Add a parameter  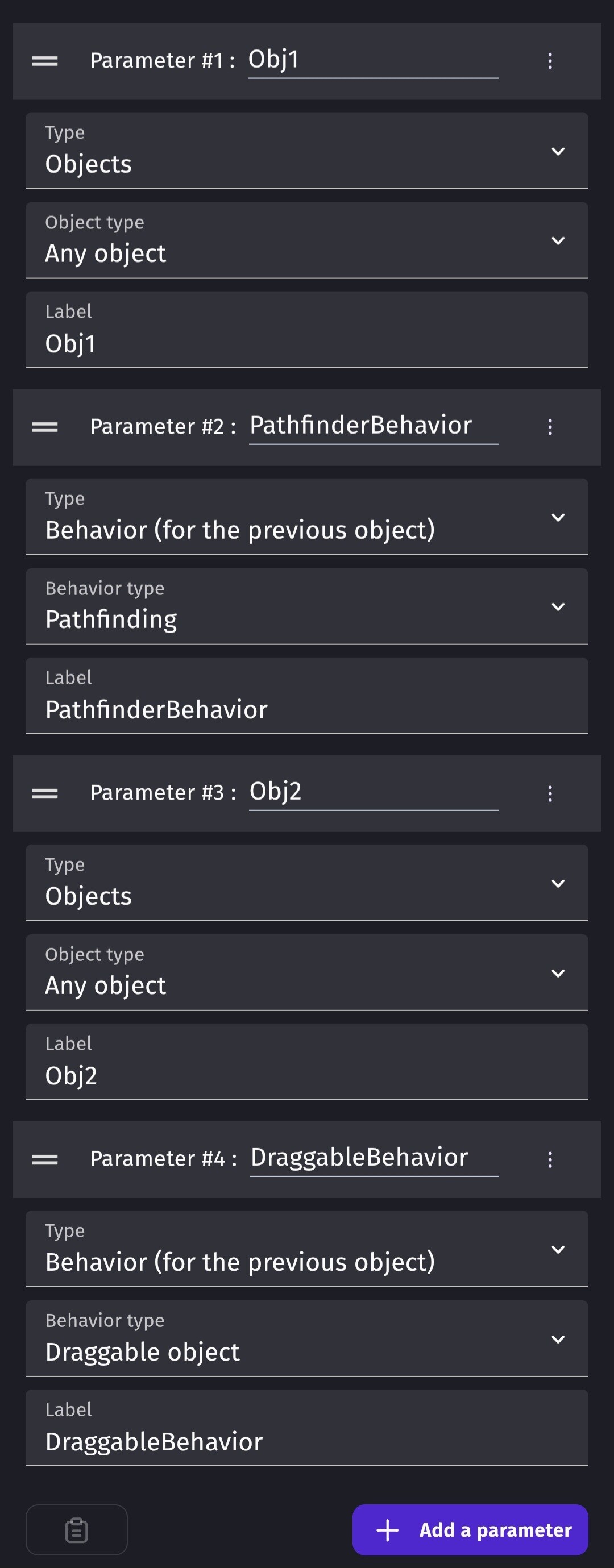pos(470,1530)
